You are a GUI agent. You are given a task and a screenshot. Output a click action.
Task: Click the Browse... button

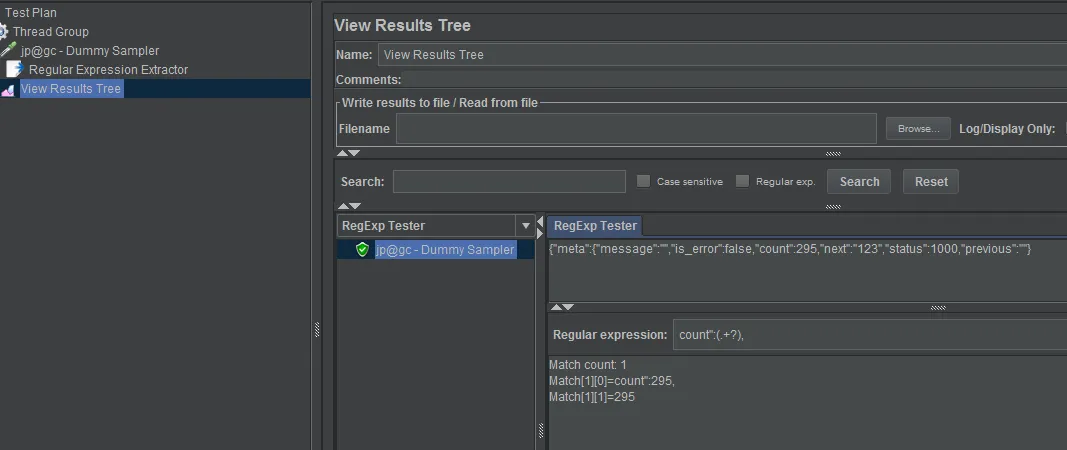coord(918,129)
